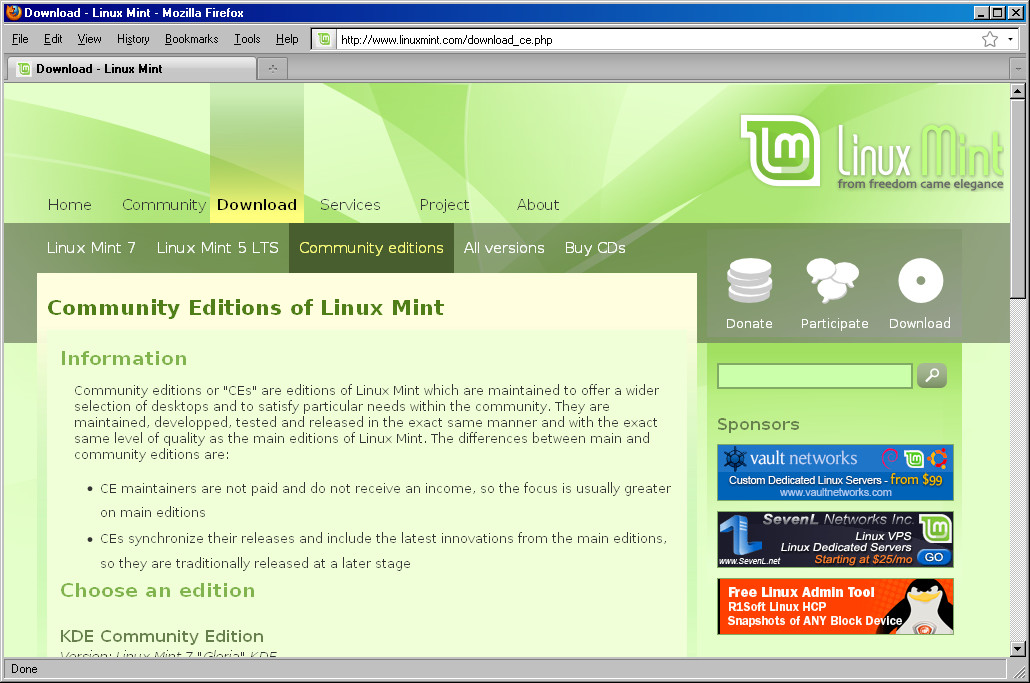1030x683 pixels.
Task: Click the GO button on SevenL ad
Action: point(933,557)
